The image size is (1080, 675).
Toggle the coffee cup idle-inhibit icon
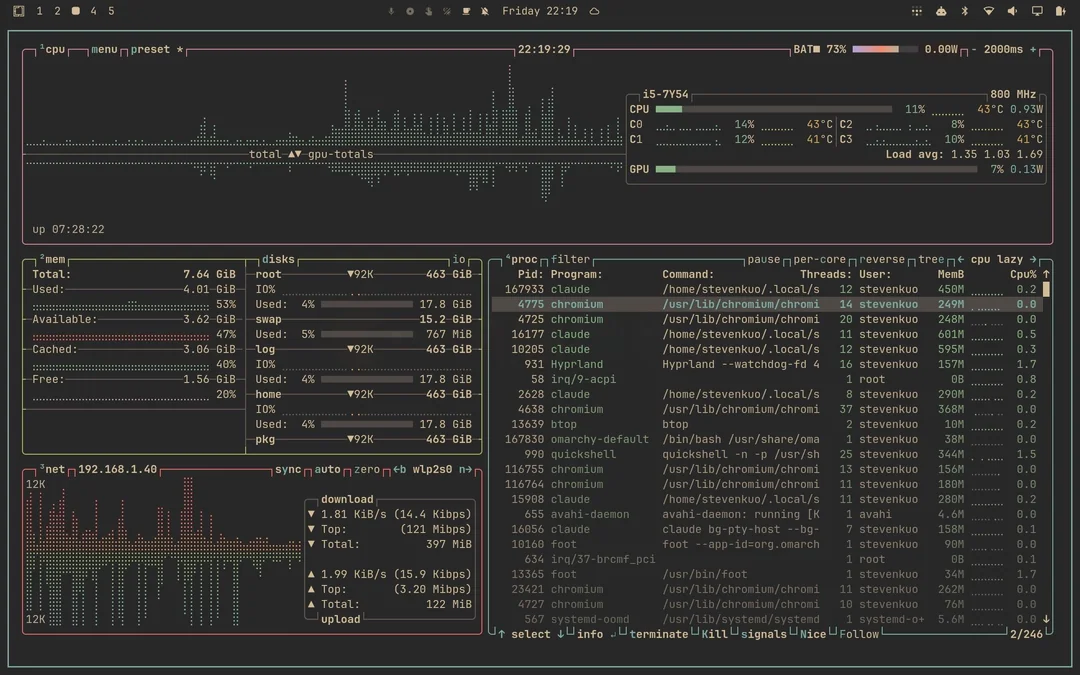[x=466, y=11]
